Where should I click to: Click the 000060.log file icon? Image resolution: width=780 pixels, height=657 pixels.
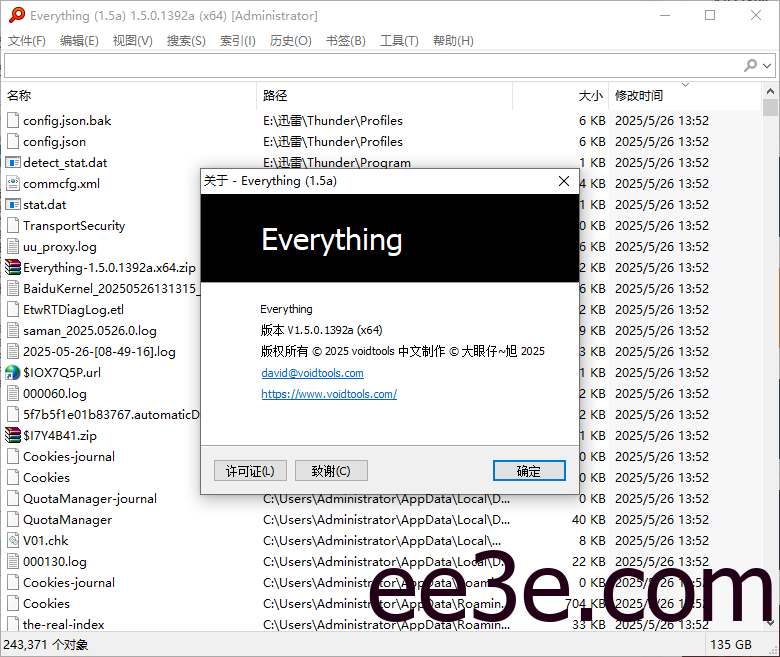coord(13,393)
